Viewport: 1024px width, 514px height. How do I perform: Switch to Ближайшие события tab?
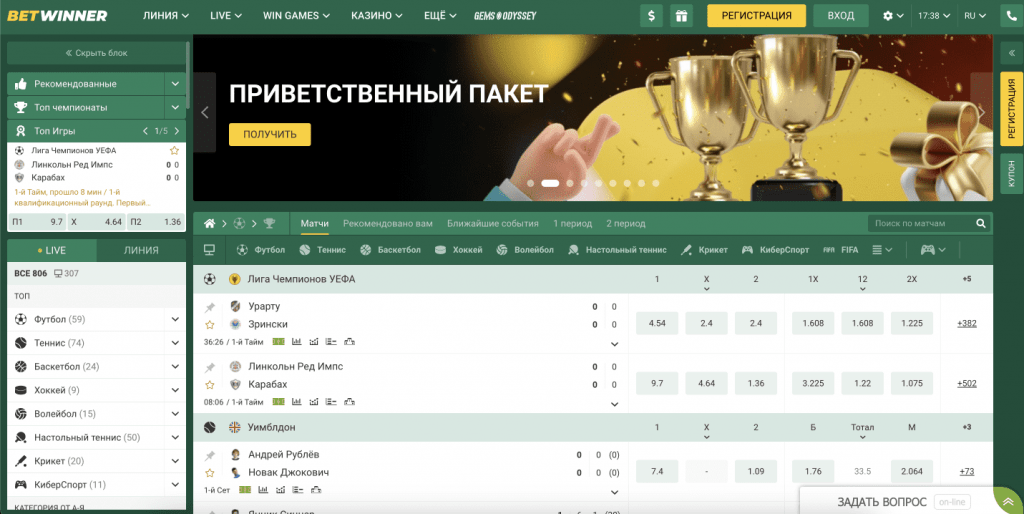493,223
